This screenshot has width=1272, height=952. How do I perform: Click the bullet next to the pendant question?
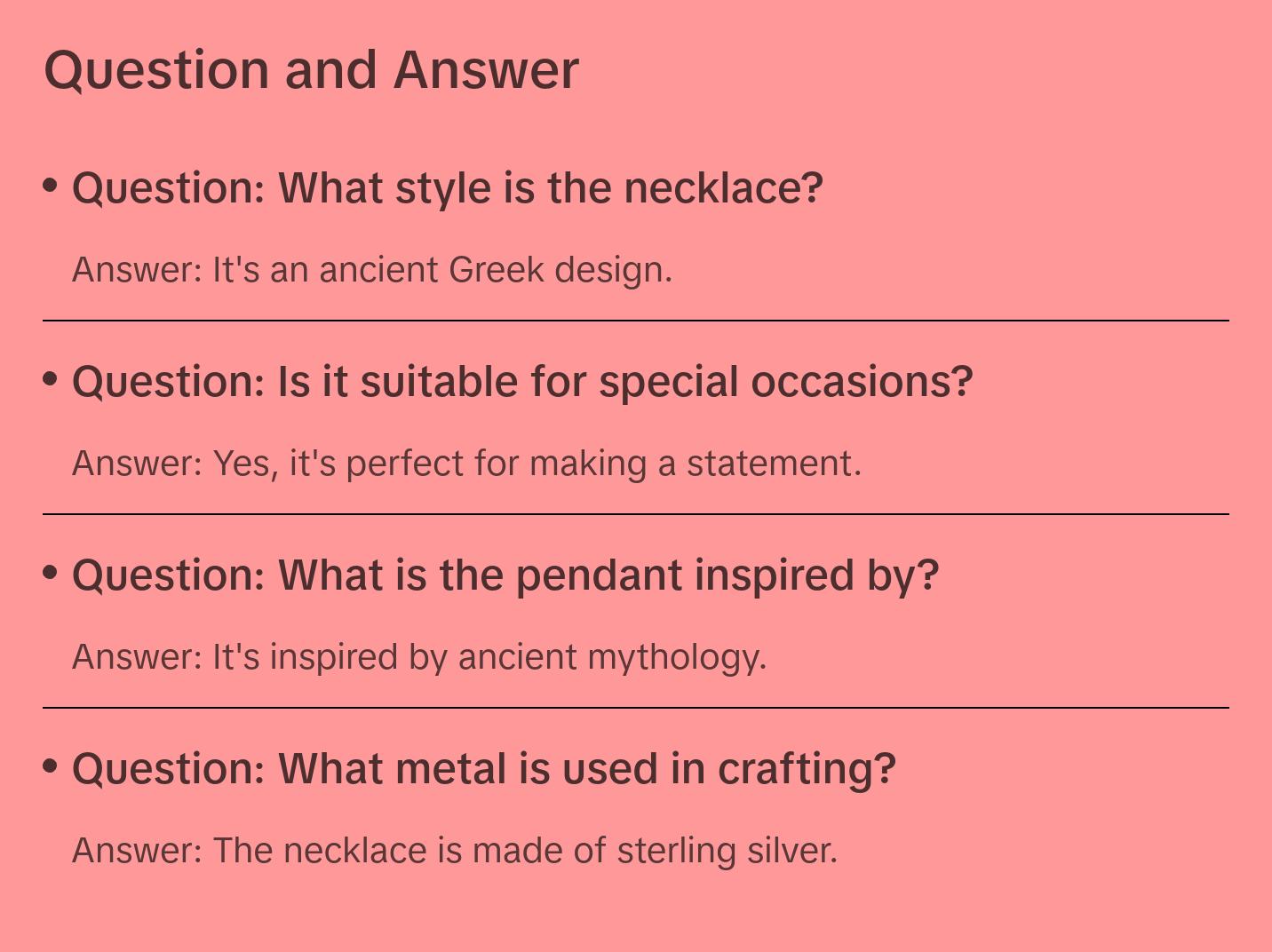tap(51, 573)
